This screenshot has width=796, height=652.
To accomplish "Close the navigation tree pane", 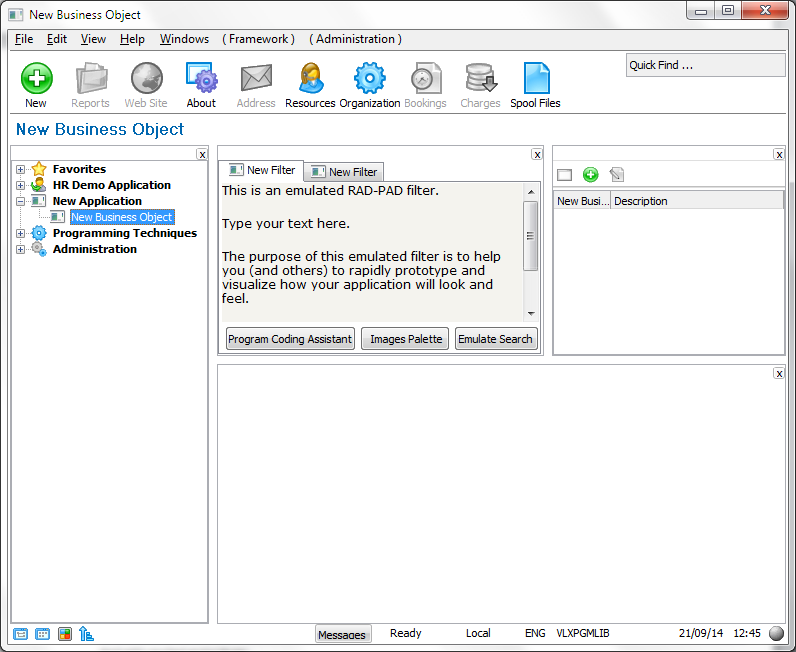I will click(202, 154).
